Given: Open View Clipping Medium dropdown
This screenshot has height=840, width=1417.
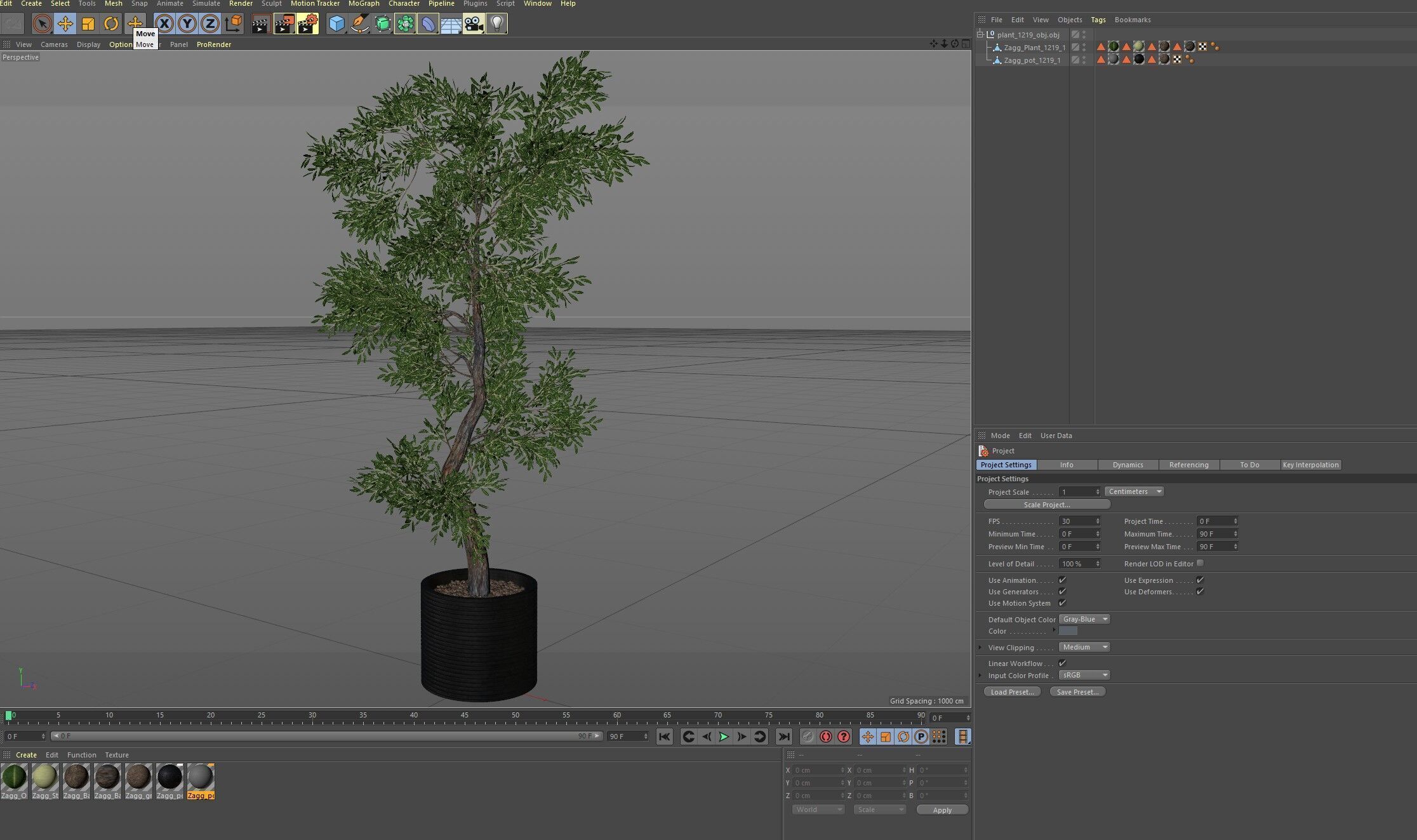Looking at the screenshot, I should click(x=1084, y=647).
